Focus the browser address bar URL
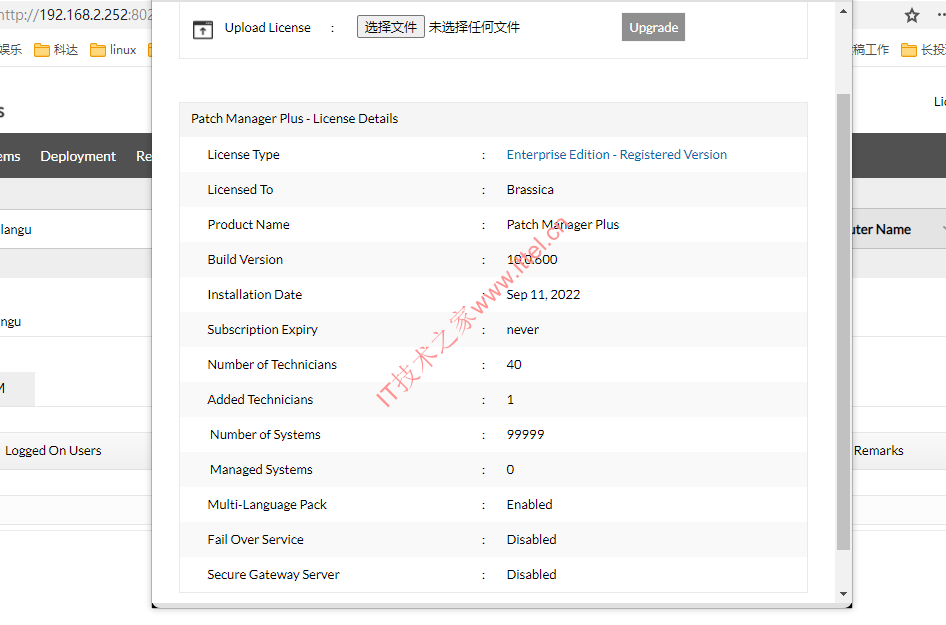 pyautogui.click(x=75, y=15)
